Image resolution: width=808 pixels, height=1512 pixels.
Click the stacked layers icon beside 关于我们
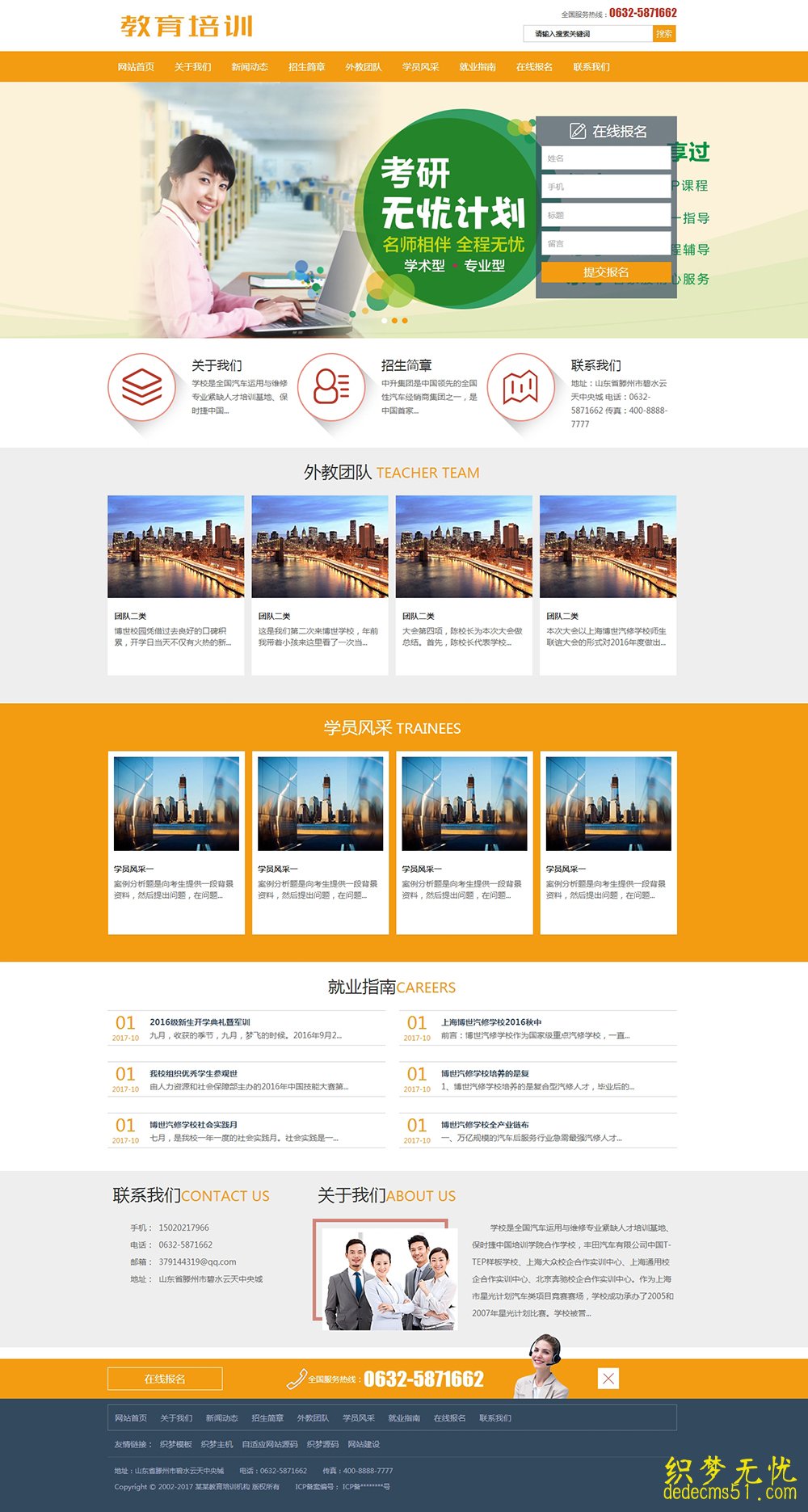(x=142, y=387)
